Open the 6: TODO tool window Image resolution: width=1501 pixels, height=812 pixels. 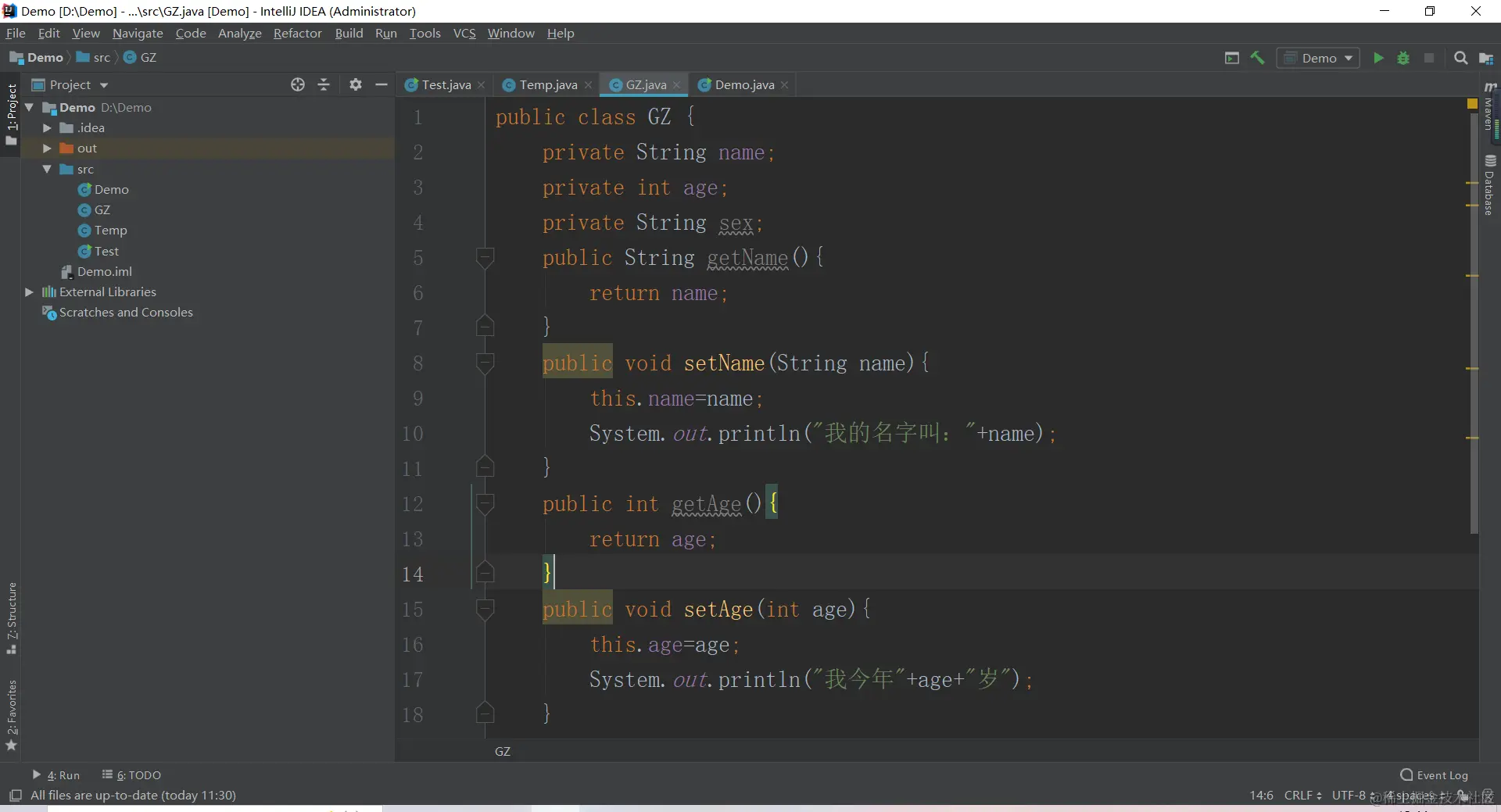[131, 775]
